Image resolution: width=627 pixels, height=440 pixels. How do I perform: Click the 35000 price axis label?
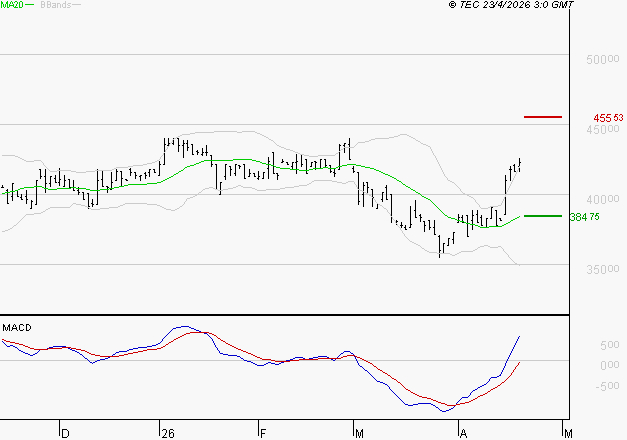click(603, 269)
